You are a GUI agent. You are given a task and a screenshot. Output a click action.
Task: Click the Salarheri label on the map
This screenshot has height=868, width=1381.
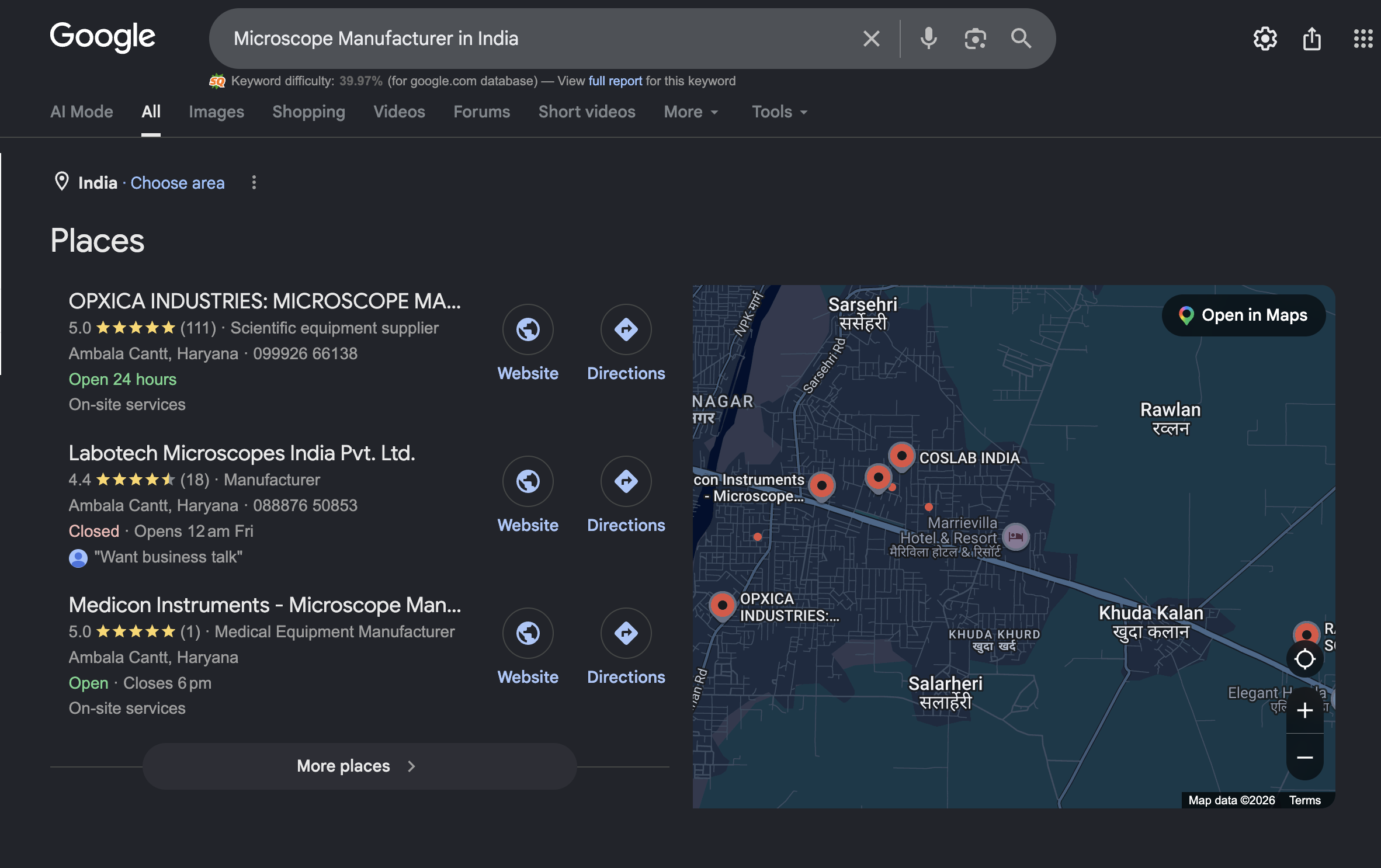coord(945,692)
